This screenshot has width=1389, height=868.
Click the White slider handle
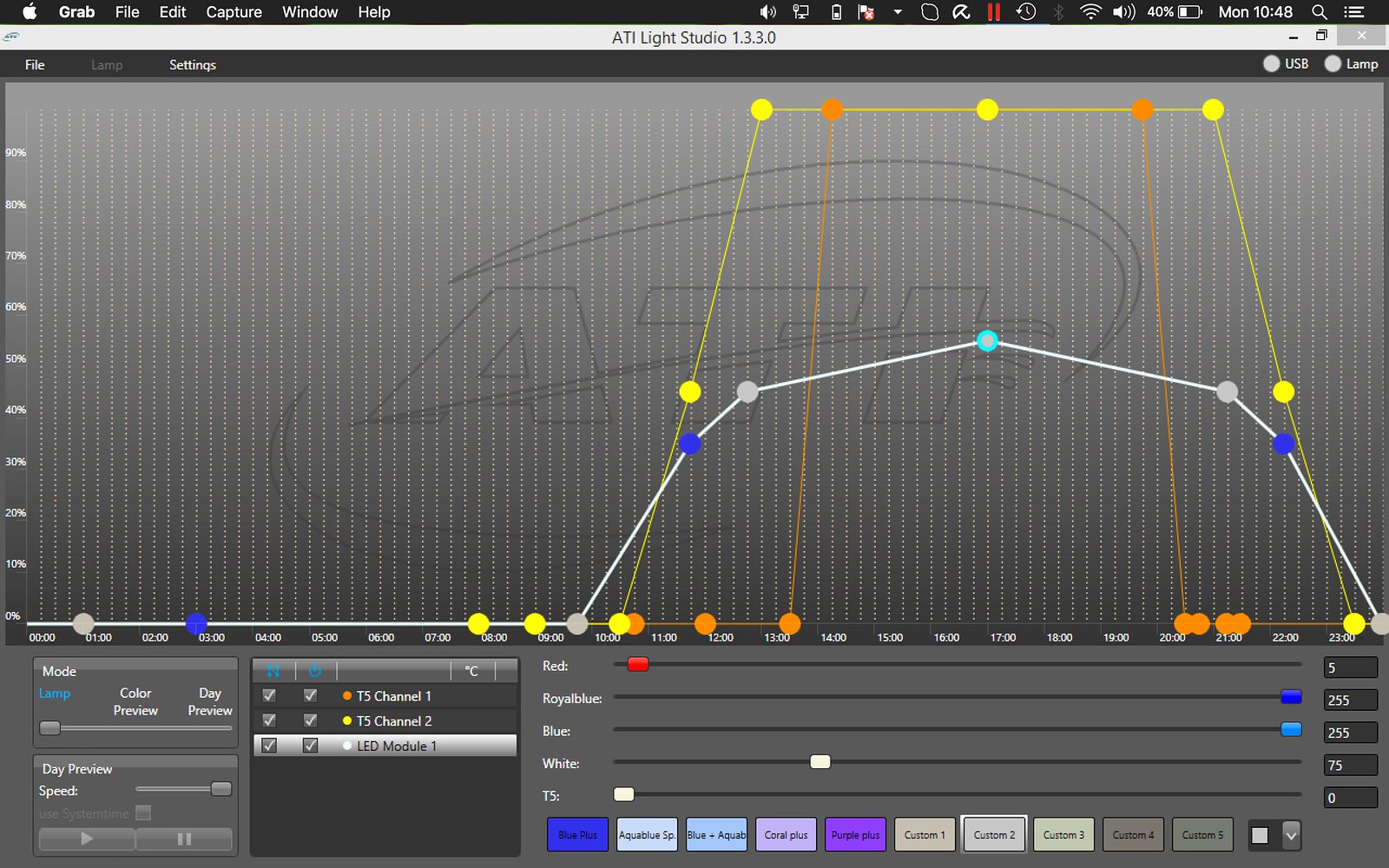820,762
